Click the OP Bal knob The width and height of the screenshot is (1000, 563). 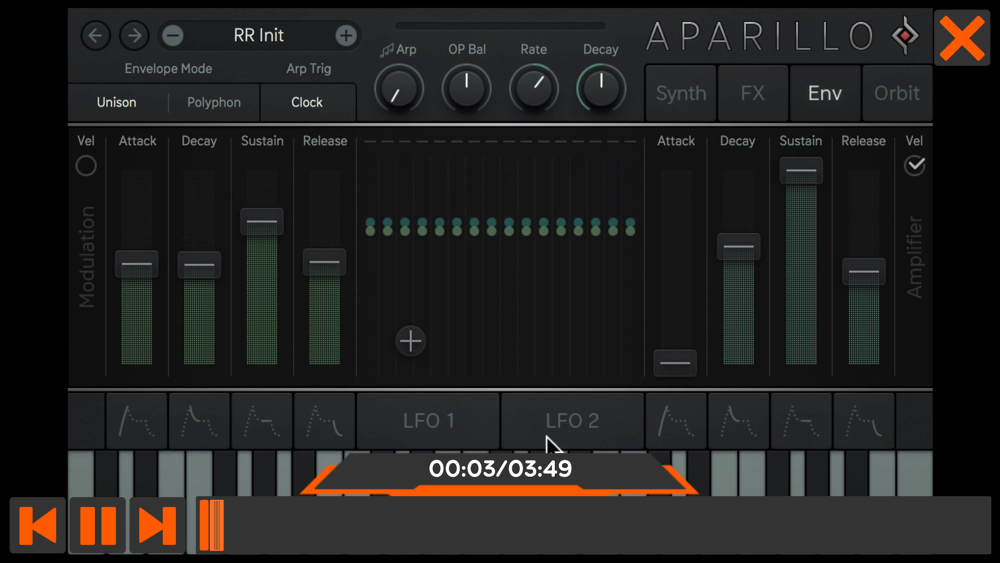pyautogui.click(x=467, y=89)
